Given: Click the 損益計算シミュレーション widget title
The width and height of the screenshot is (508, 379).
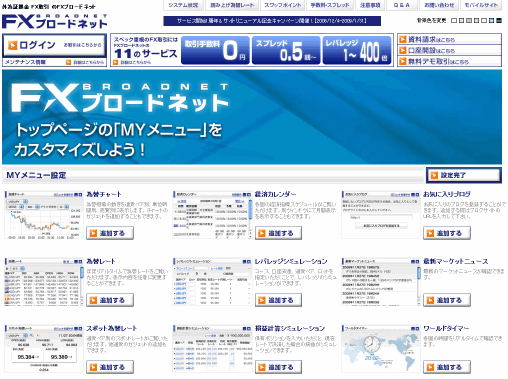Looking at the screenshot, I should point(290,328).
